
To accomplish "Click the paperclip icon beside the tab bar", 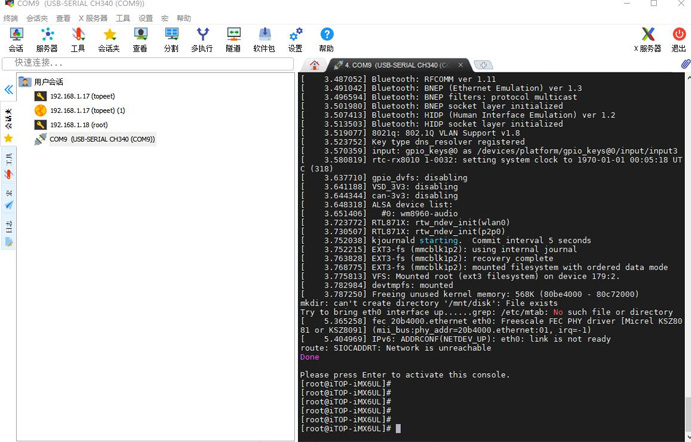I will pyautogui.click(x=685, y=64).
